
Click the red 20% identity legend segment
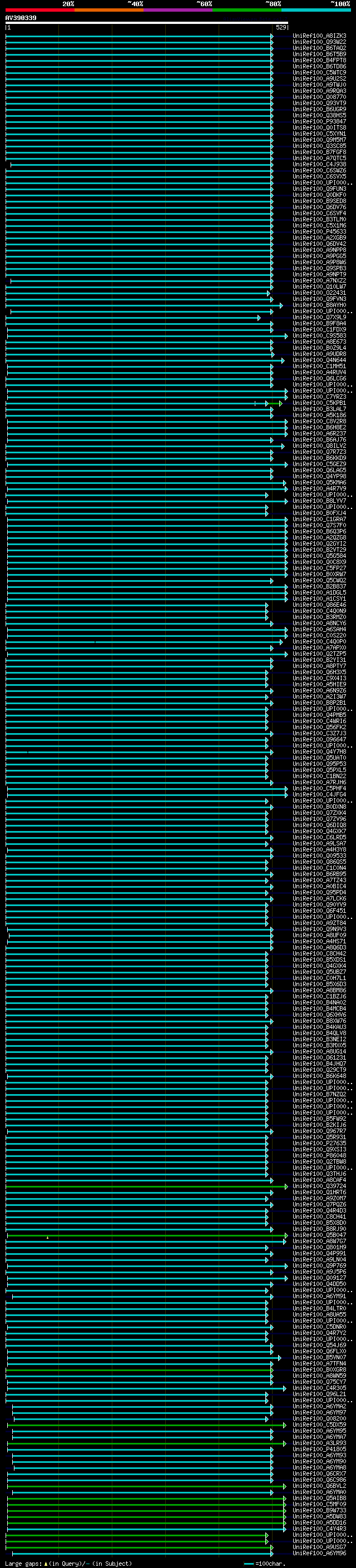(40, 10)
